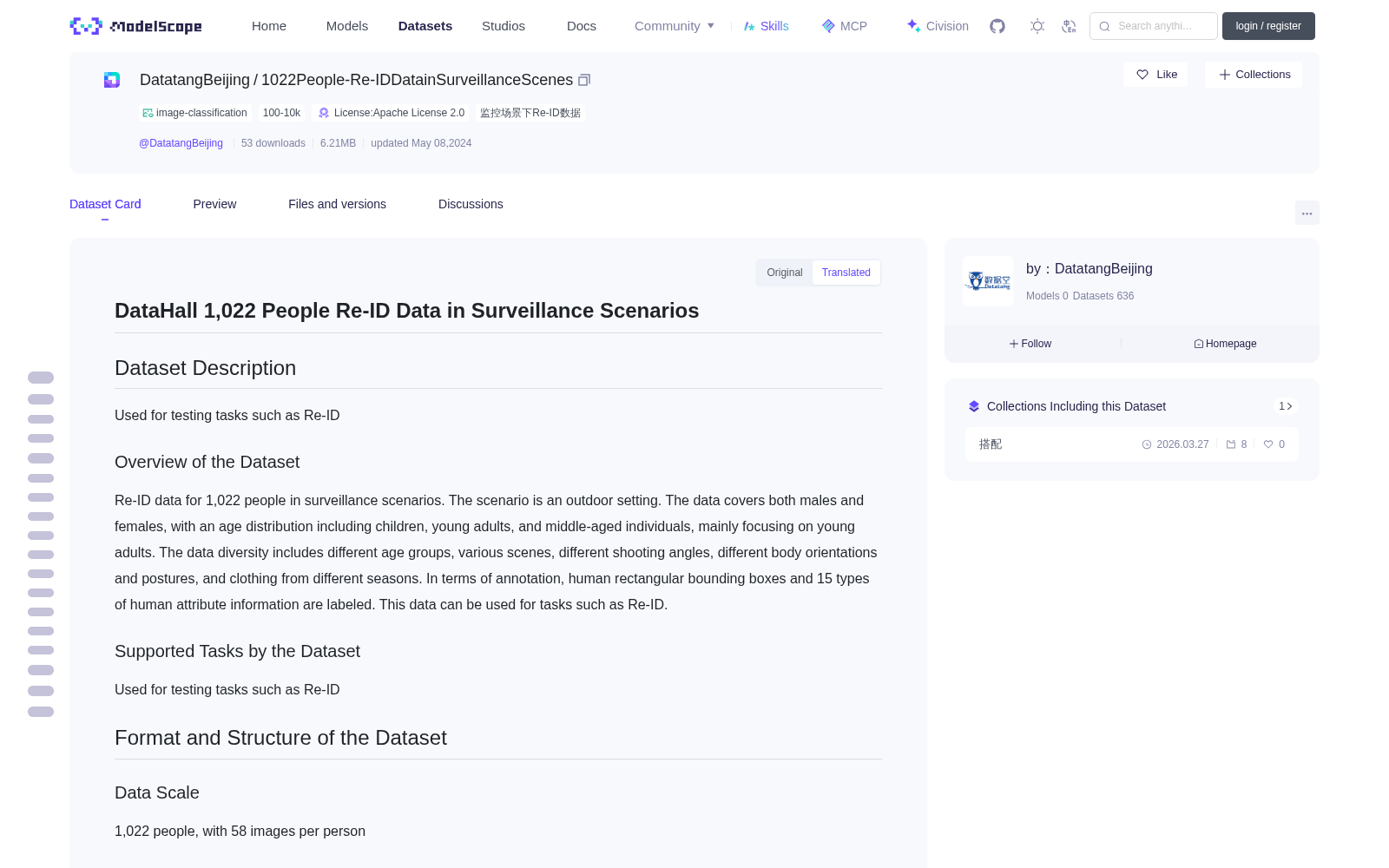Open Civision from the top bar

[x=938, y=26]
